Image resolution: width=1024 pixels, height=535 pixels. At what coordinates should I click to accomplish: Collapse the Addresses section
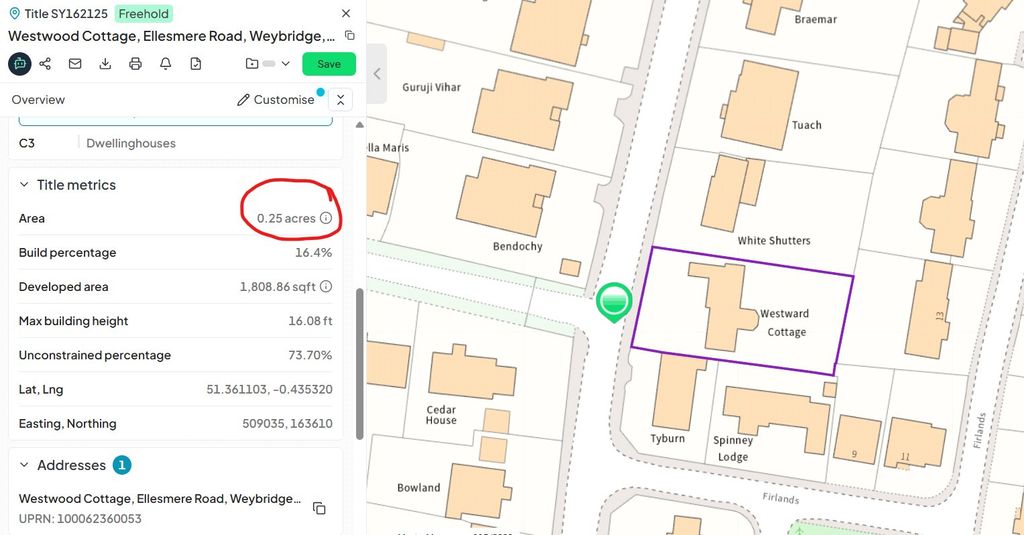[24, 465]
